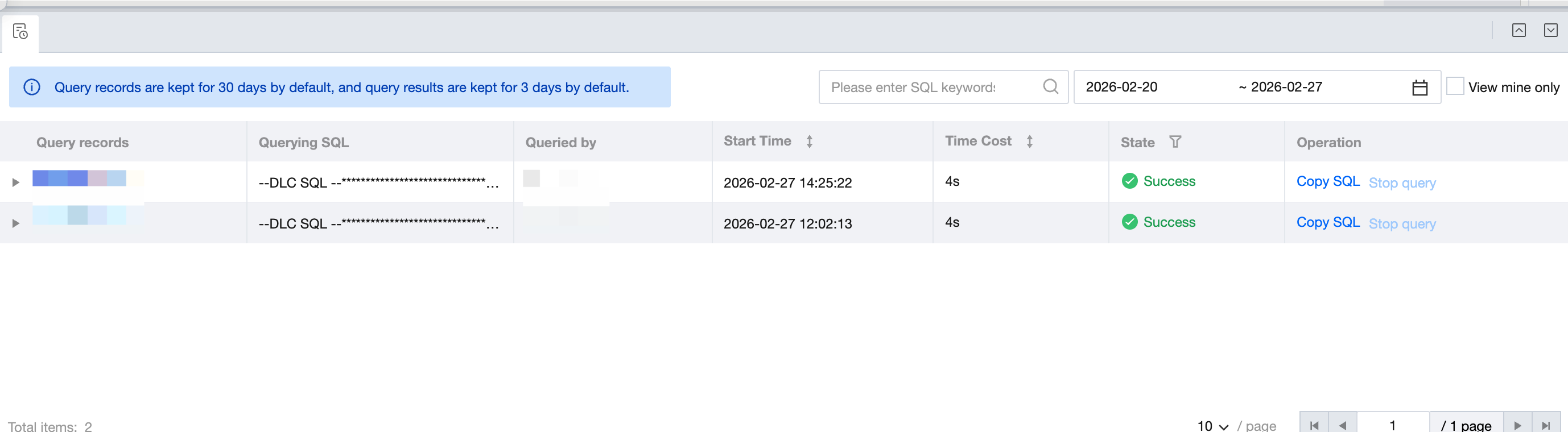Screen dimensions: 1568x432
Task: Click the info icon in the blue banner
Action: pos(32,87)
